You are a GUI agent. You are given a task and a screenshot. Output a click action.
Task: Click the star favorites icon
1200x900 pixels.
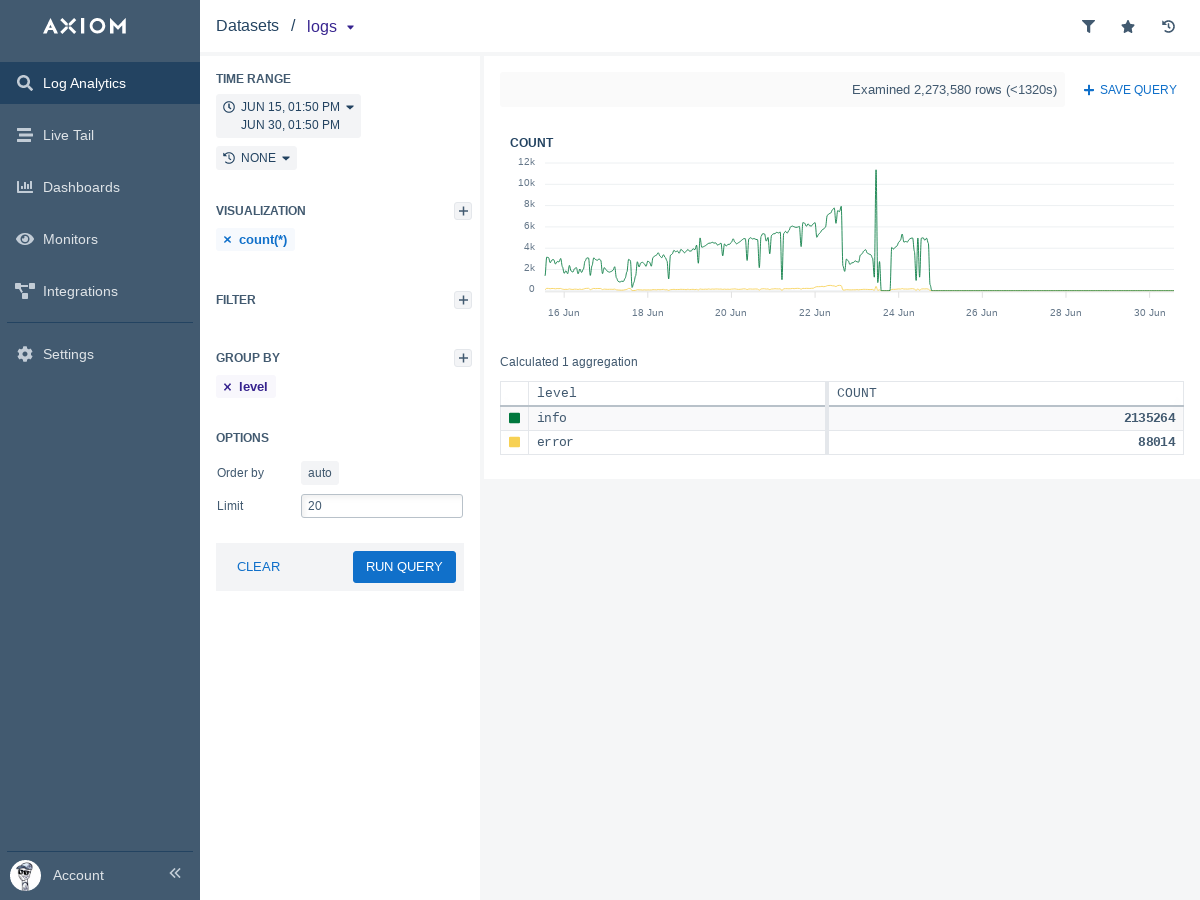pyautogui.click(x=1128, y=27)
